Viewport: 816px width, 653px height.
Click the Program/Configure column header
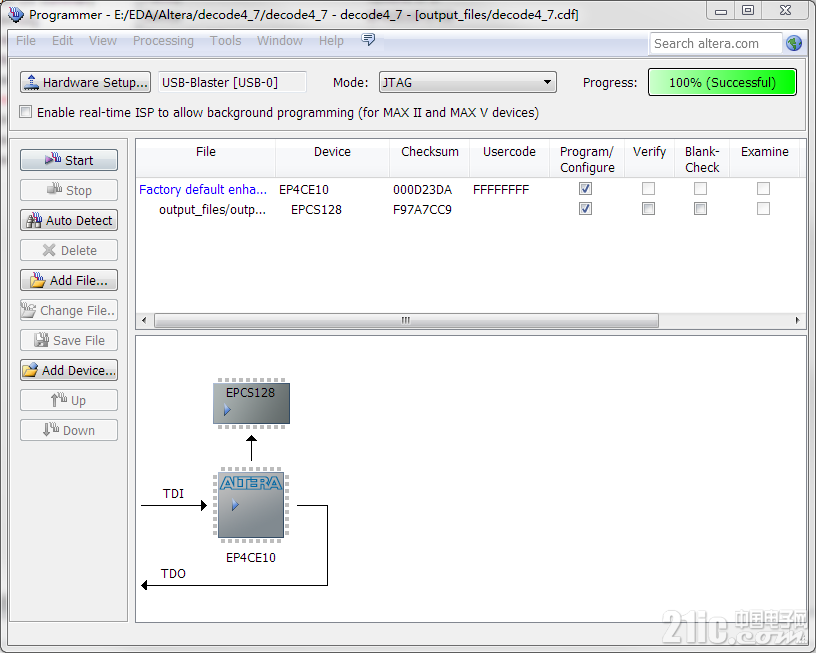coord(587,159)
